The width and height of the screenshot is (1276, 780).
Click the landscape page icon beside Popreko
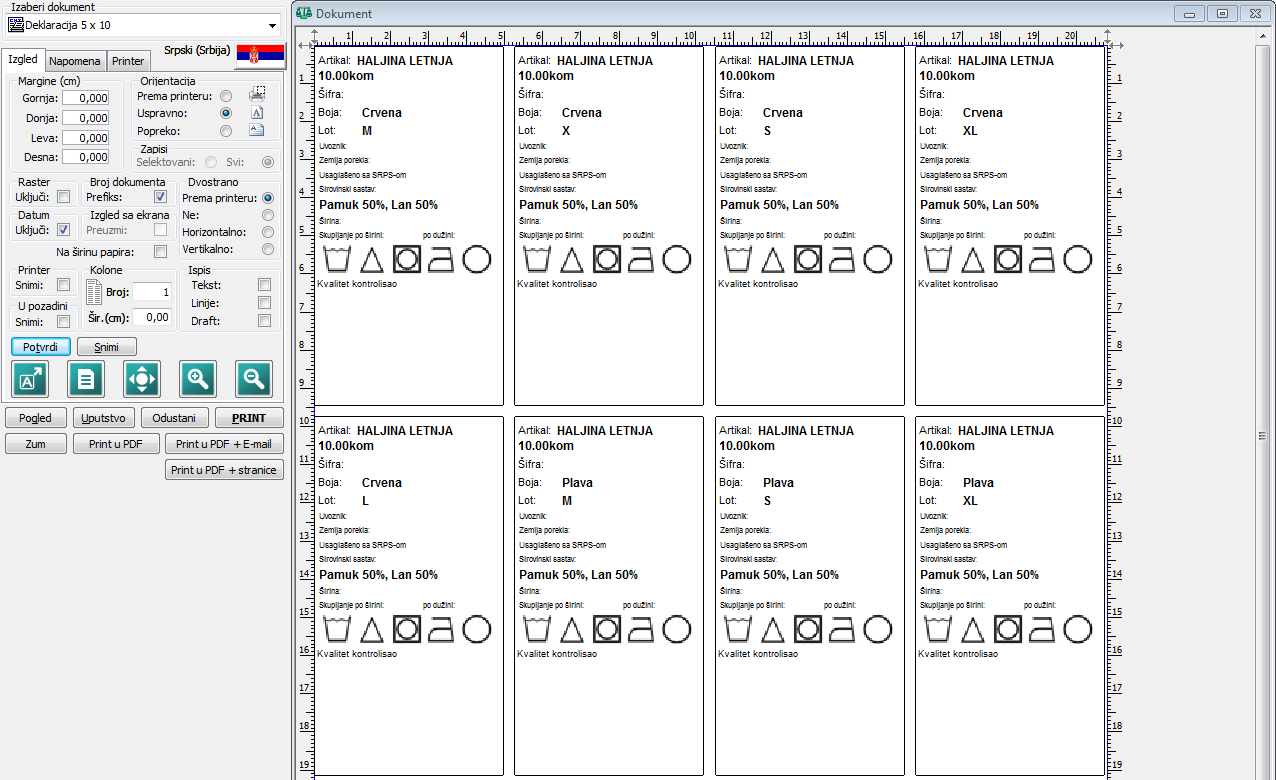(x=257, y=130)
